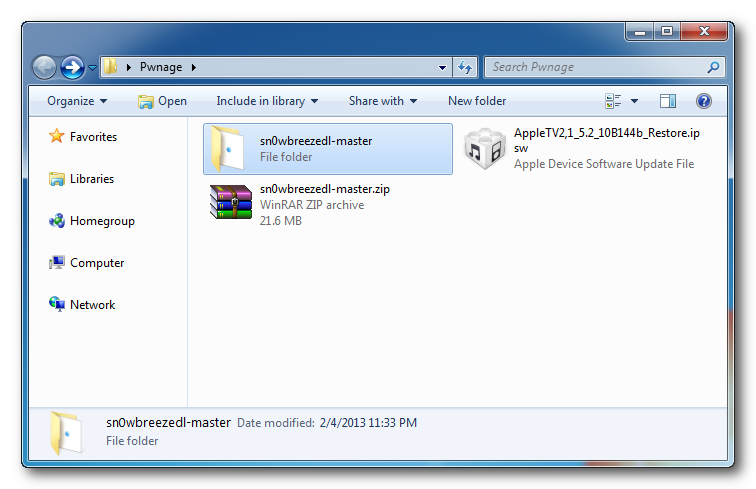Open the Organize menu
The width and height of the screenshot is (756, 489).
click(77, 101)
